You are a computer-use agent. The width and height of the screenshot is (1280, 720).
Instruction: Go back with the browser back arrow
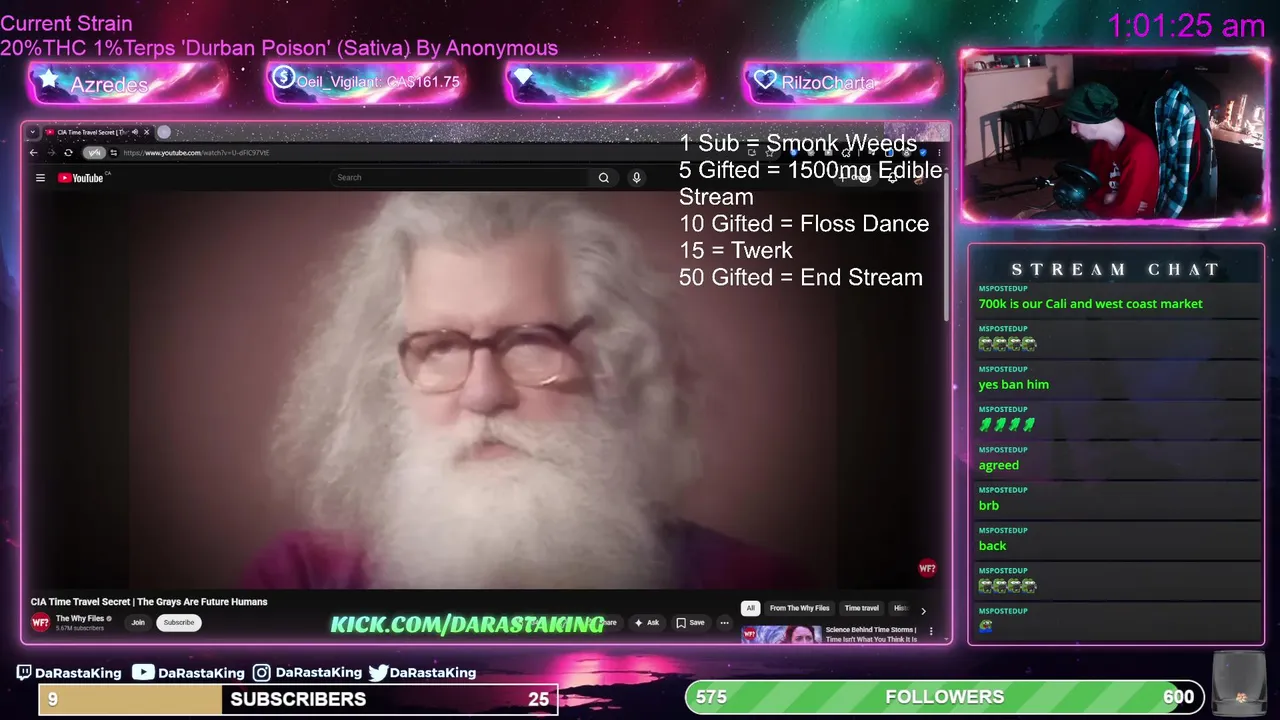pyautogui.click(x=33, y=153)
